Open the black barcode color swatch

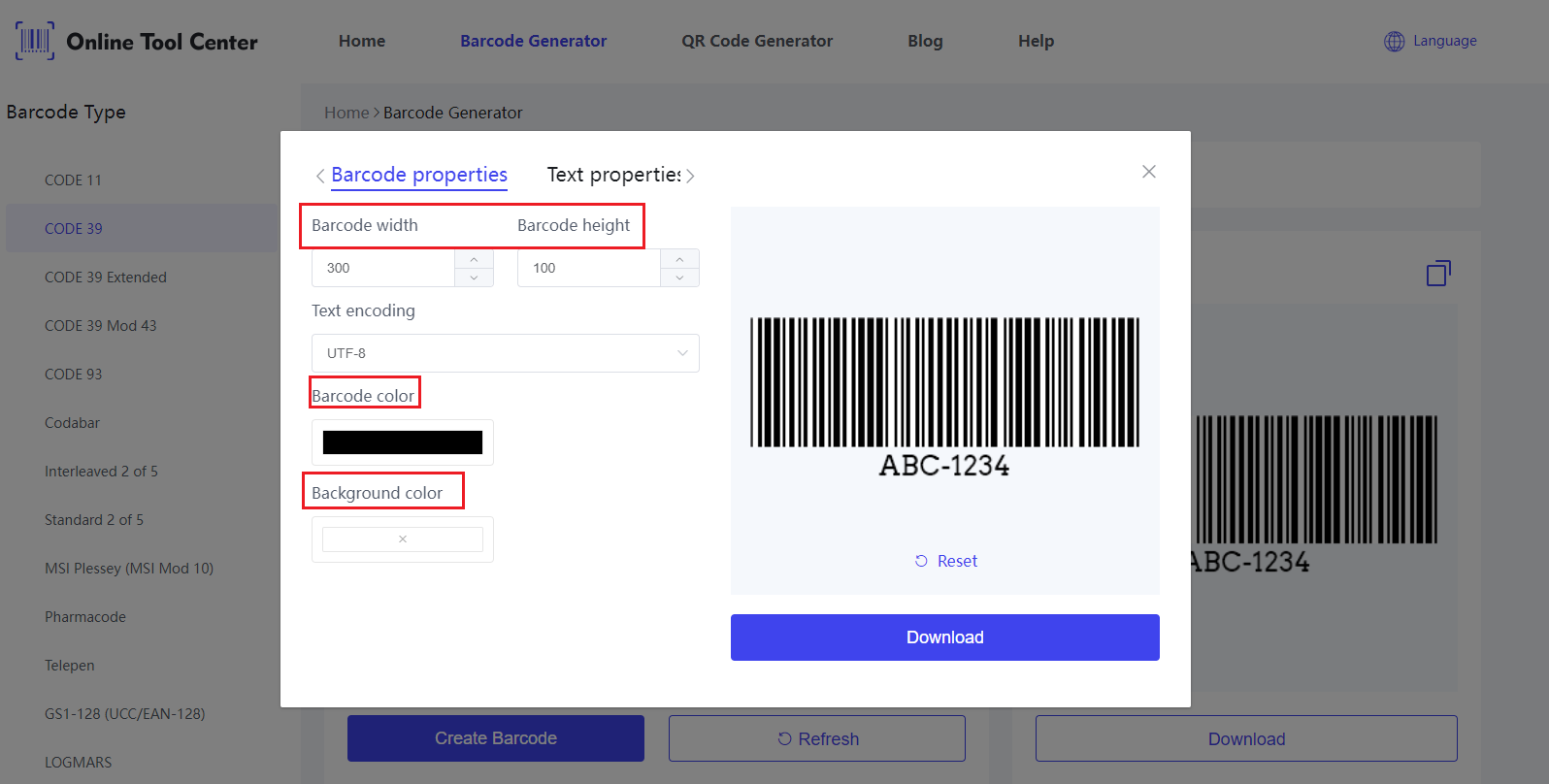(403, 442)
